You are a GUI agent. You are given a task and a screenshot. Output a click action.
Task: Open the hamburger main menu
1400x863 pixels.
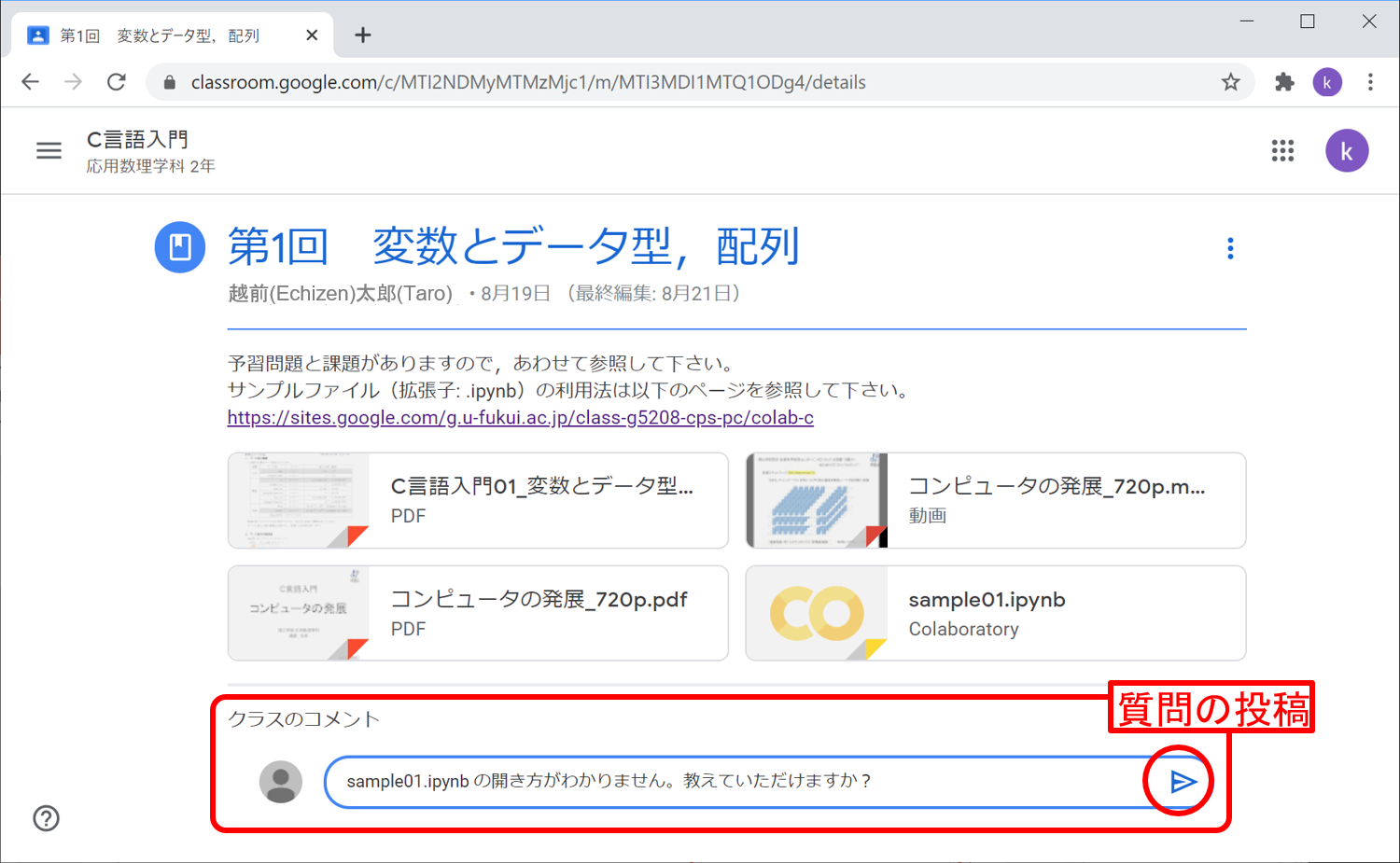pyautogui.click(x=49, y=151)
